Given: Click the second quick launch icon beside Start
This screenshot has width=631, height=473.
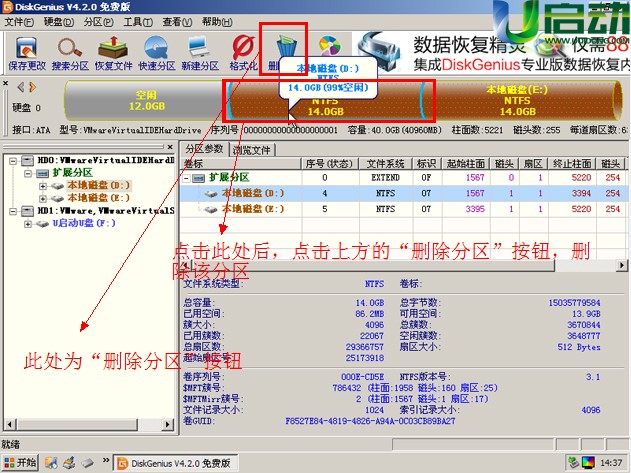Looking at the screenshot, I should point(70,463).
